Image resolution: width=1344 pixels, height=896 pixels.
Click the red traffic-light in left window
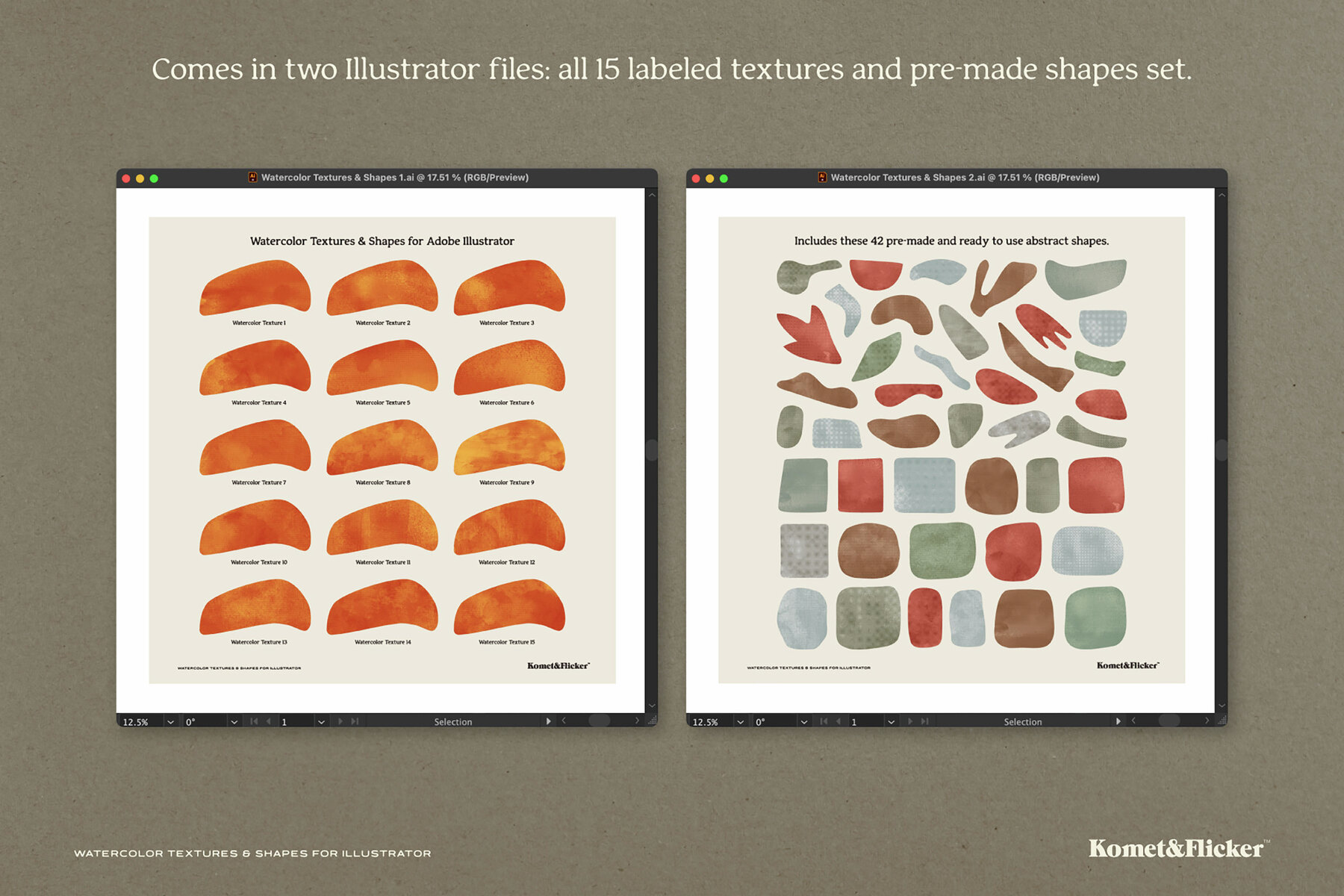(x=124, y=177)
